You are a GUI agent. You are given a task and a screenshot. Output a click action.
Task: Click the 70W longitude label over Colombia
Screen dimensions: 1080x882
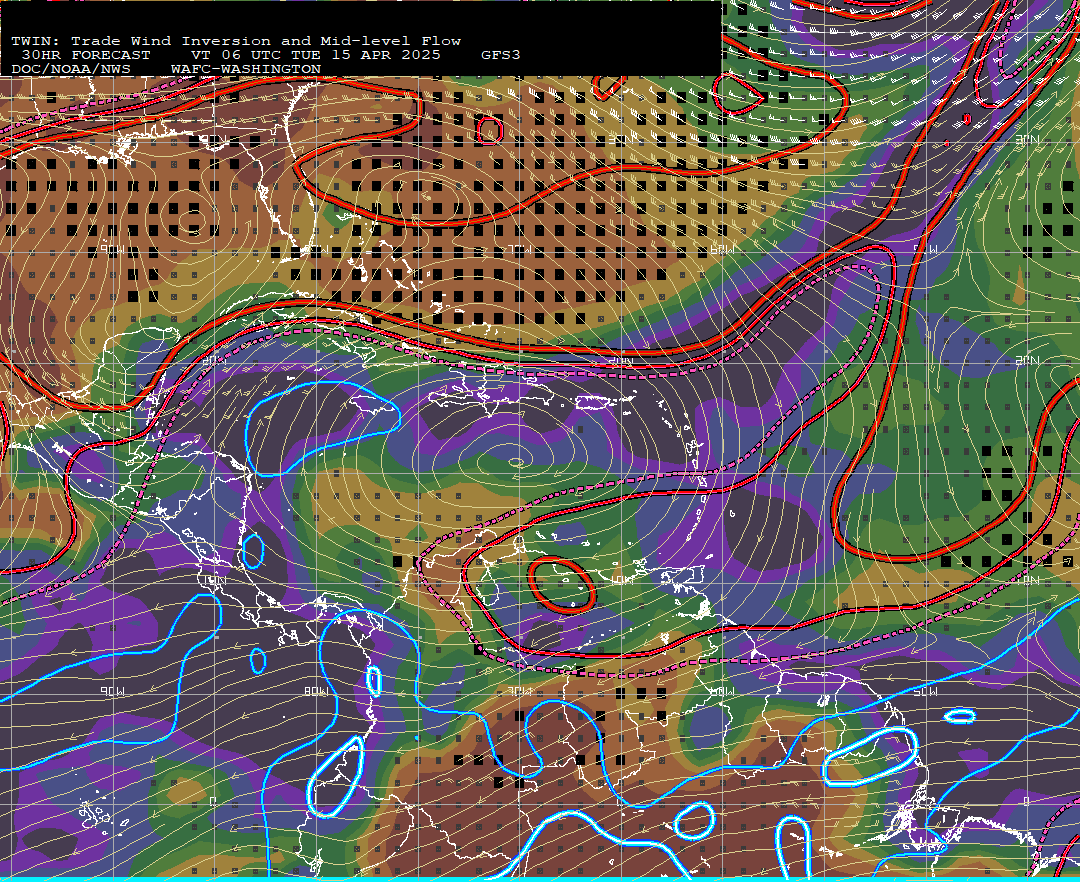coord(520,691)
